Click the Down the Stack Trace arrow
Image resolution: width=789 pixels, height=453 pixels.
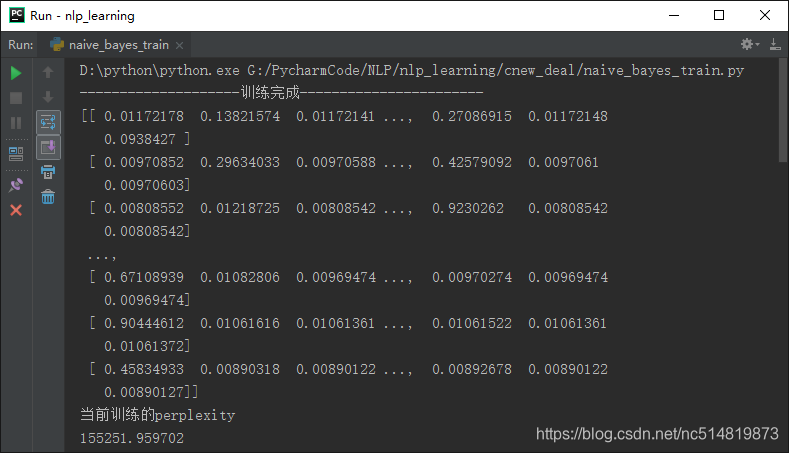(48, 97)
